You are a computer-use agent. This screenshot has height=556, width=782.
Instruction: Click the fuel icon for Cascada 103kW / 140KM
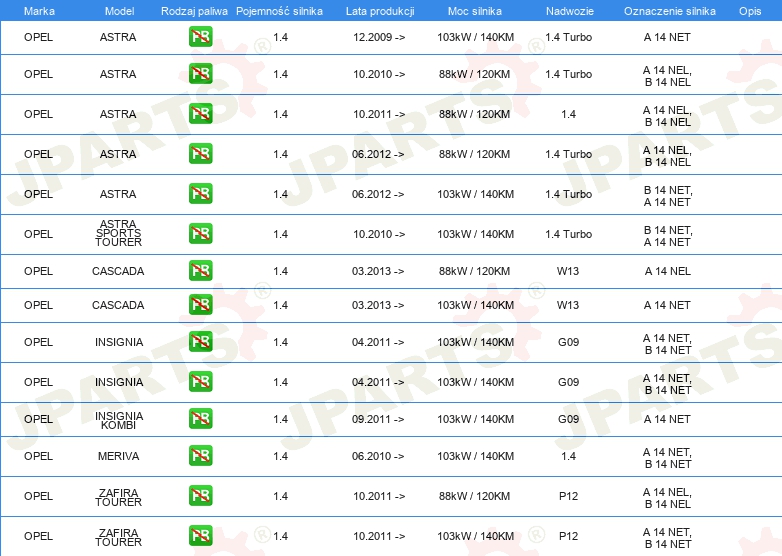tap(200, 305)
